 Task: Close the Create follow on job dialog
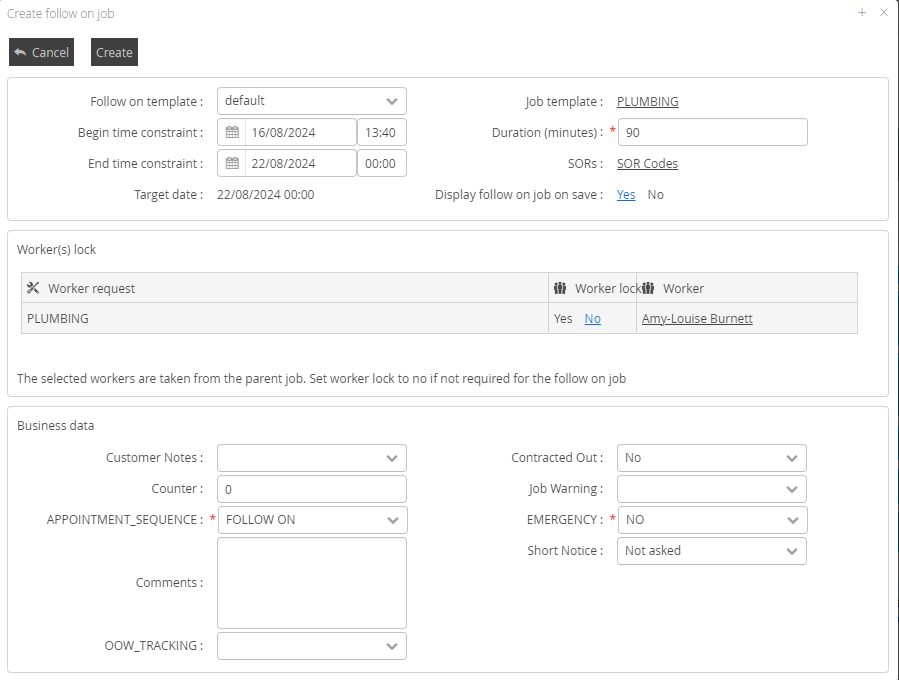pyautogui.click(x=884, y=13)
